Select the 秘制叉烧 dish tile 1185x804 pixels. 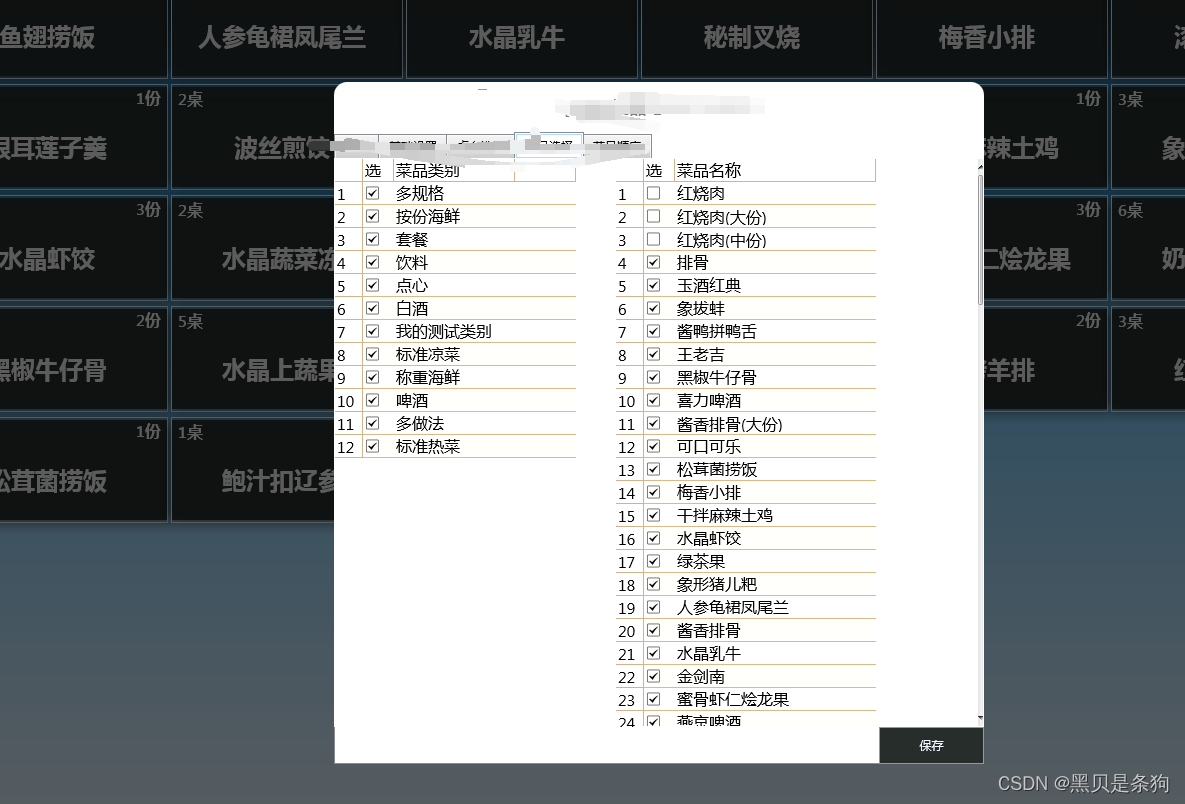[756, 38]
